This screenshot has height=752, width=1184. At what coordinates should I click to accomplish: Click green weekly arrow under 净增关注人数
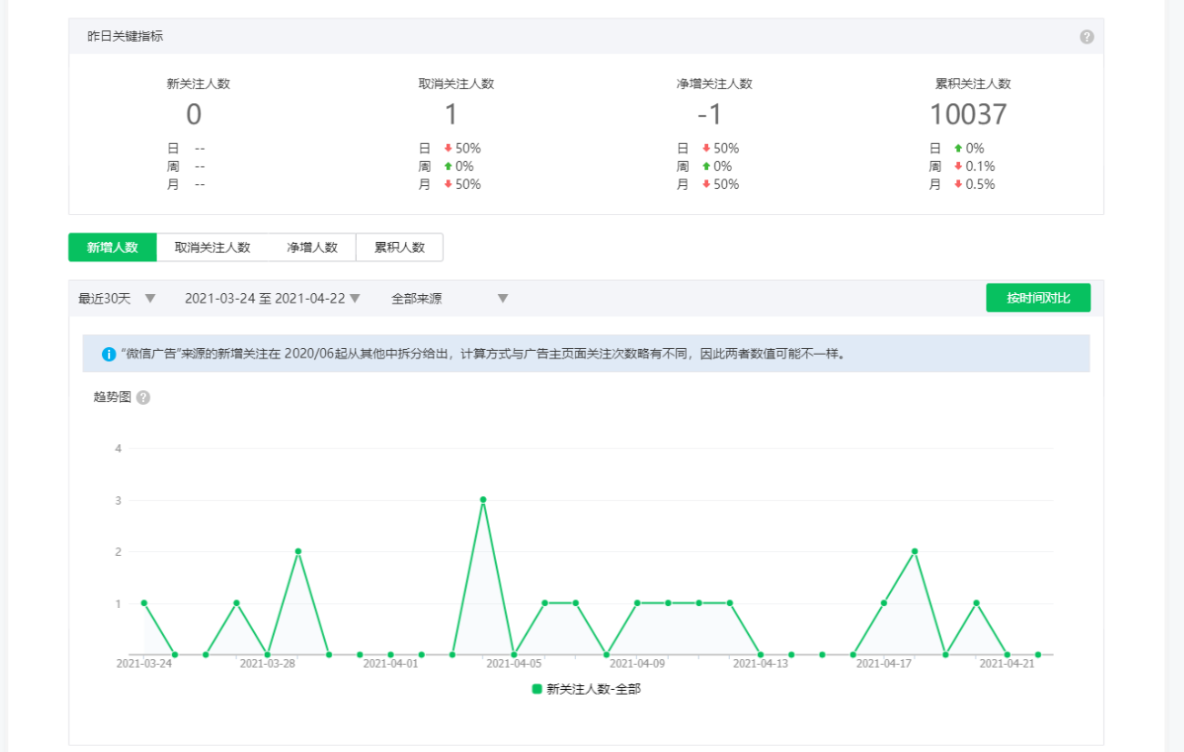click(x=706, y=167)
